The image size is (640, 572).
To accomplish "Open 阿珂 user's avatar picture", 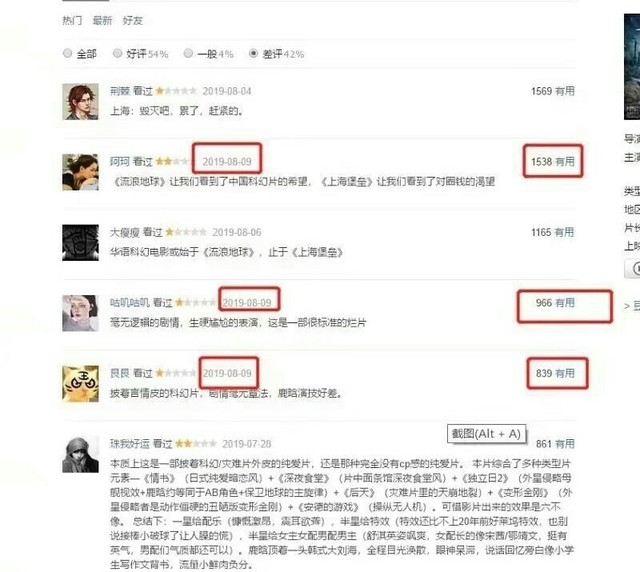I will (x=80, y=172).
